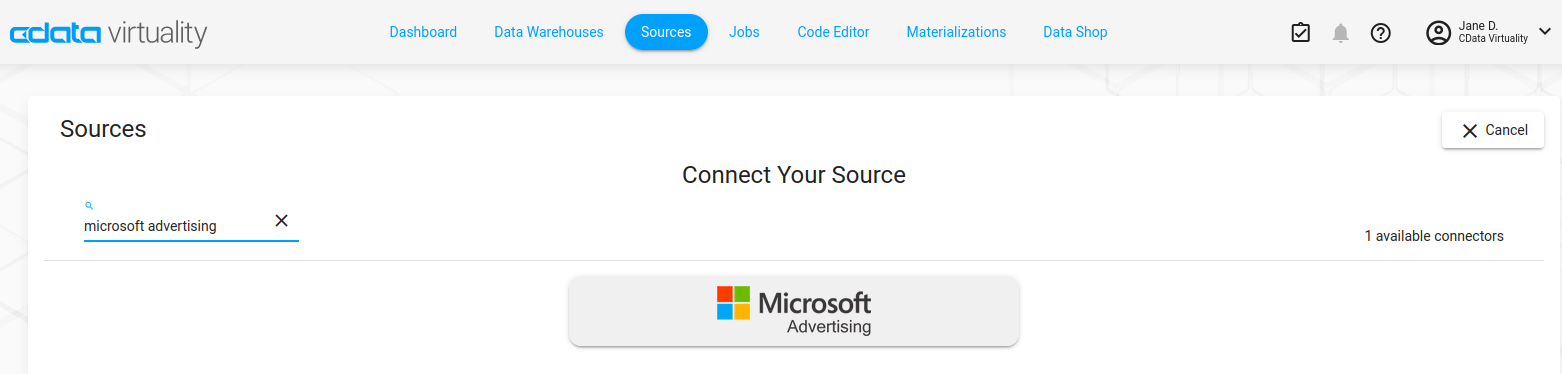Screen dimensions: 1562x374
Task: Click the Microsoft four-color logo
Action: click(733, 303)
